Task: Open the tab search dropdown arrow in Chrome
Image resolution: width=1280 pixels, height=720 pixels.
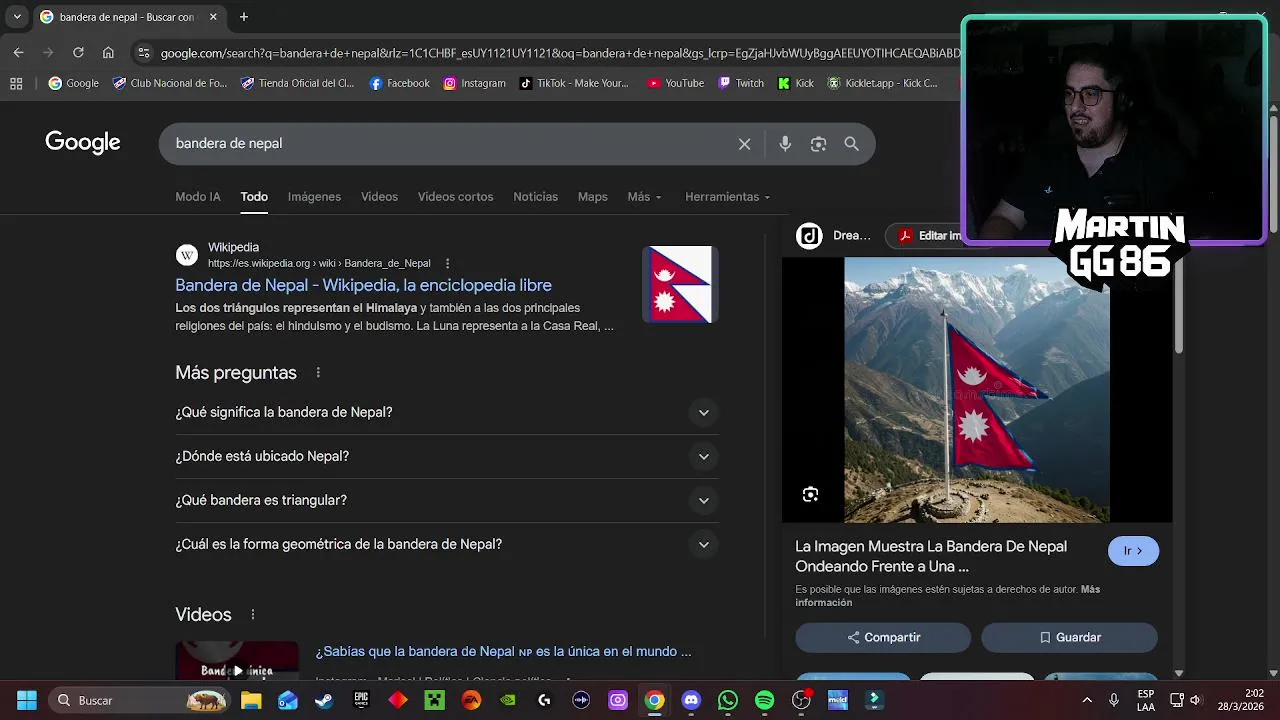Action: click(x=17, y=17)
